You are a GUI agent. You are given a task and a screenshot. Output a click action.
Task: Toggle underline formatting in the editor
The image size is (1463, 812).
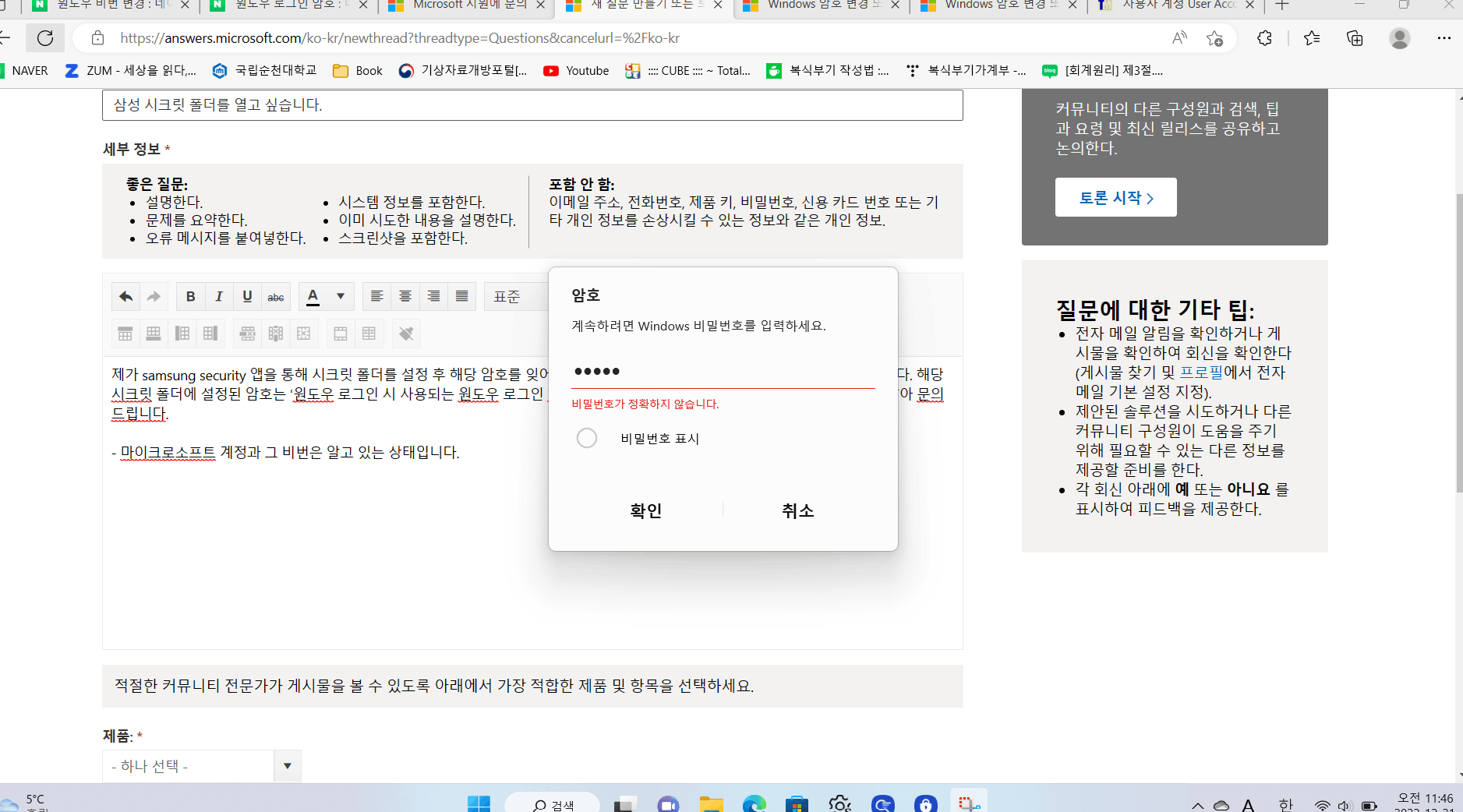(x=247, y=296)
